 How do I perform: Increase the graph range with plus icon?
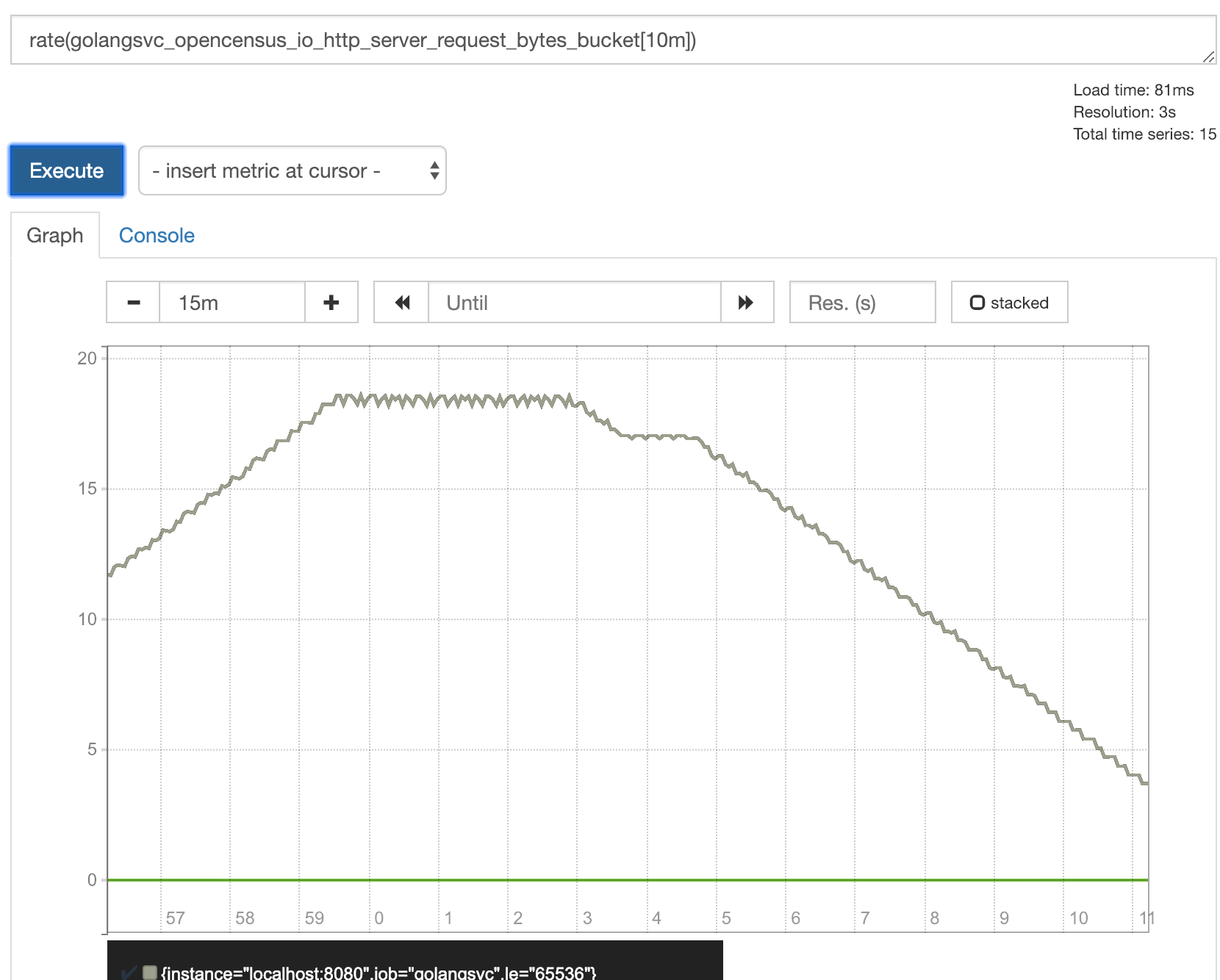coord(331,303)
